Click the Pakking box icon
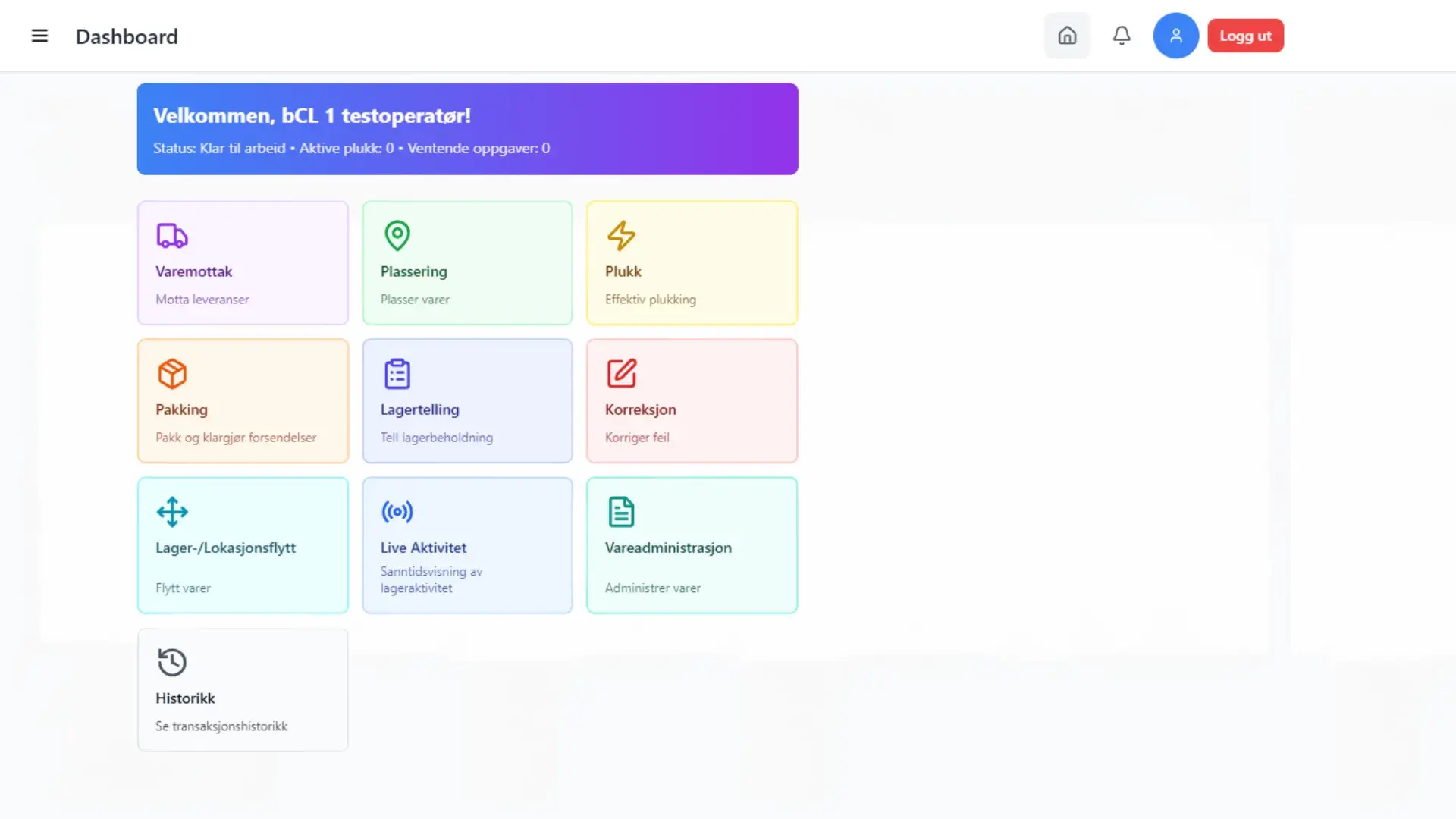The width and height of the screenshot is (1456, 819). click(172, 374)
